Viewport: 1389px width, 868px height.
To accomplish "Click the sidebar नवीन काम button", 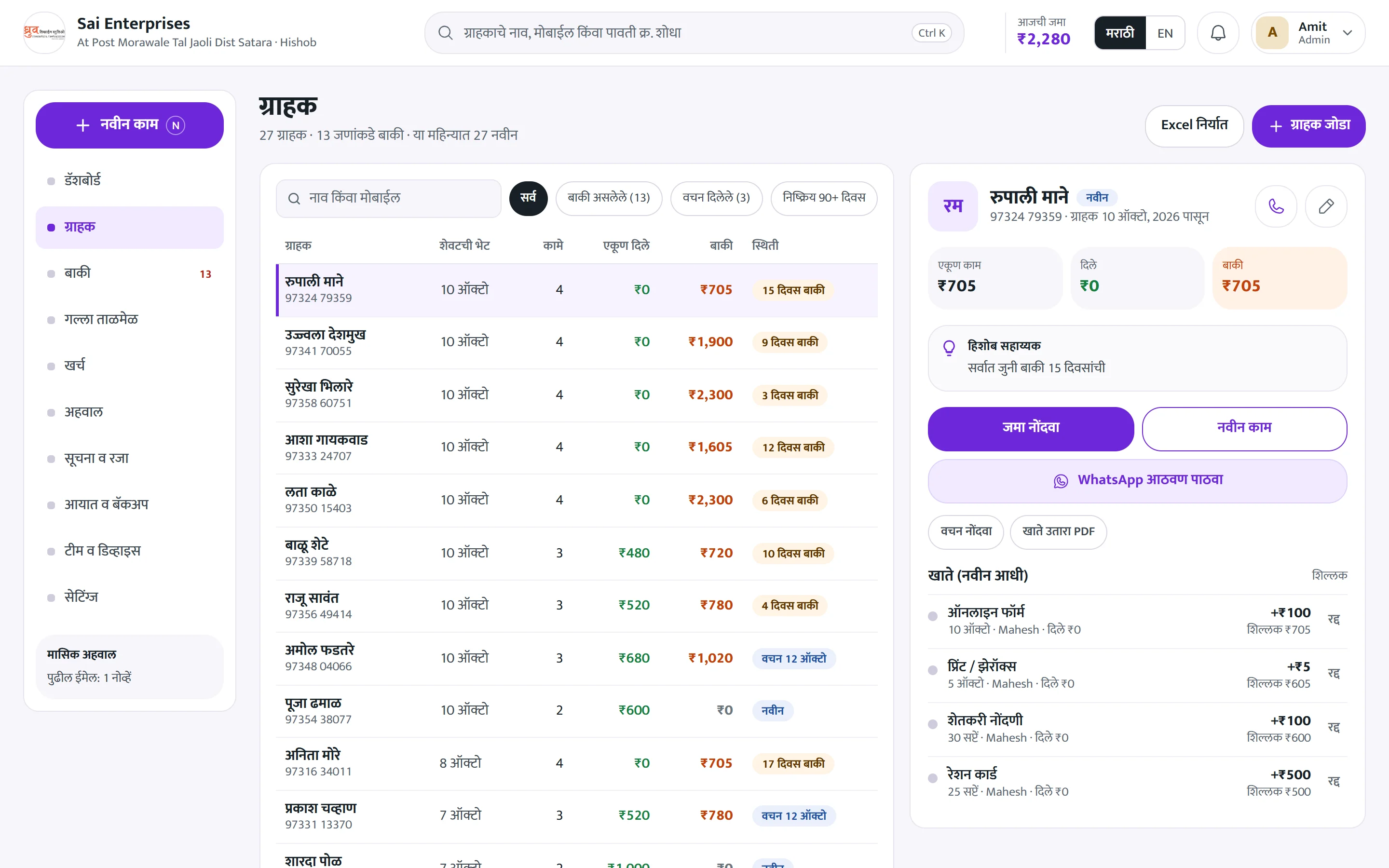I will click(x=129, y=125).
